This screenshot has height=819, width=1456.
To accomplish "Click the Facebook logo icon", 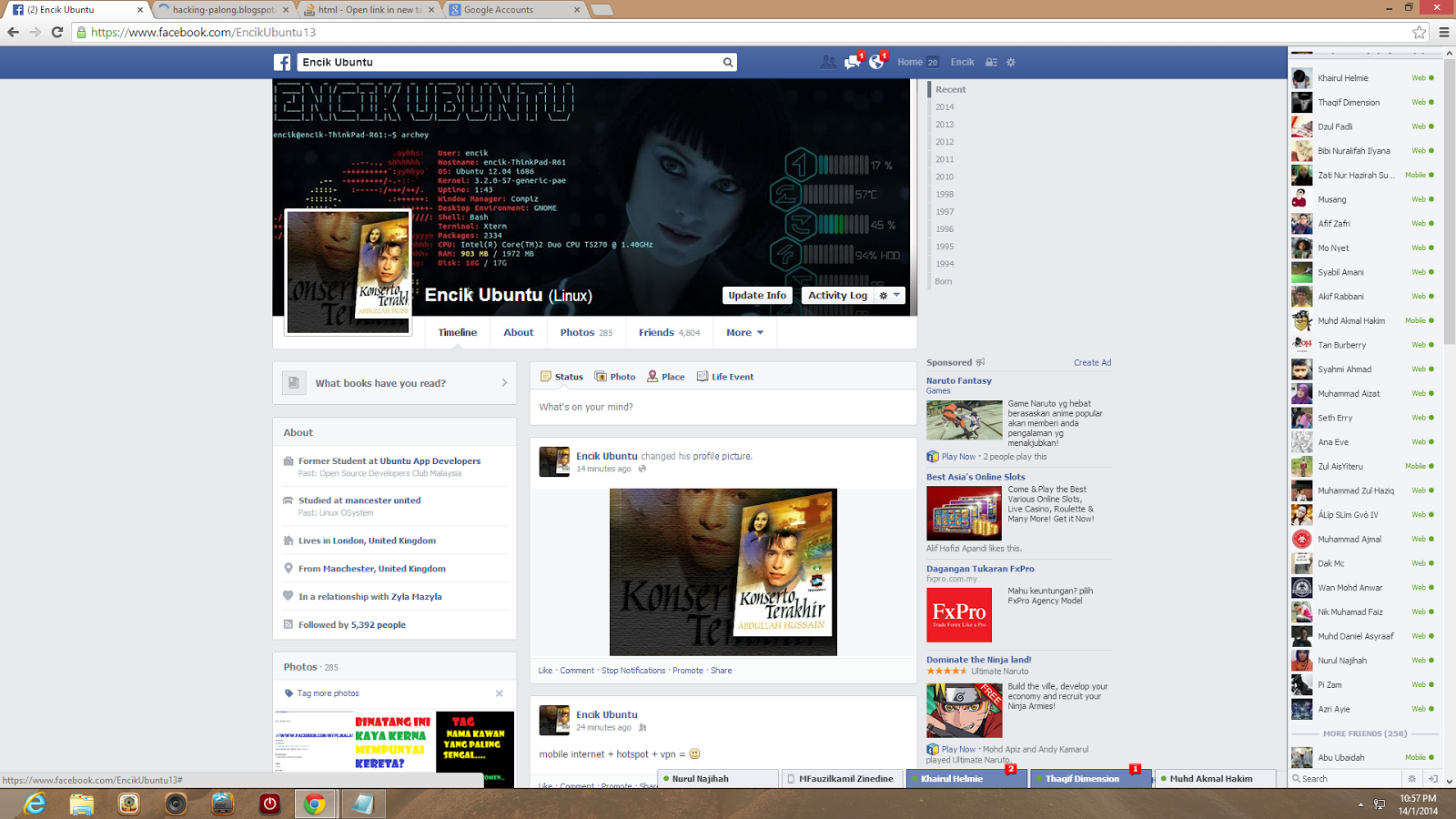I will pyautogui.click(x=282, y=62).
